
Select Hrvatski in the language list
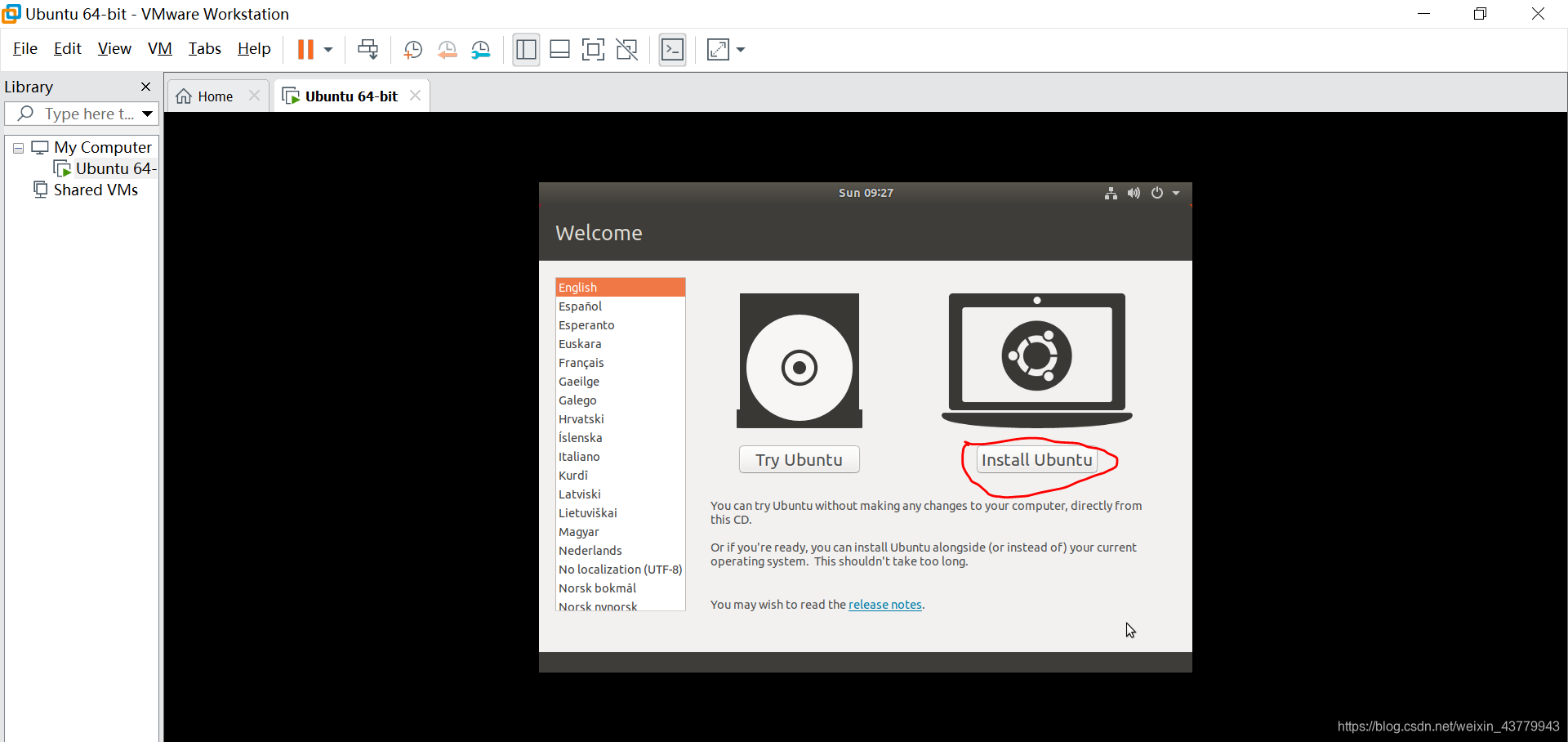pos(620,419)
